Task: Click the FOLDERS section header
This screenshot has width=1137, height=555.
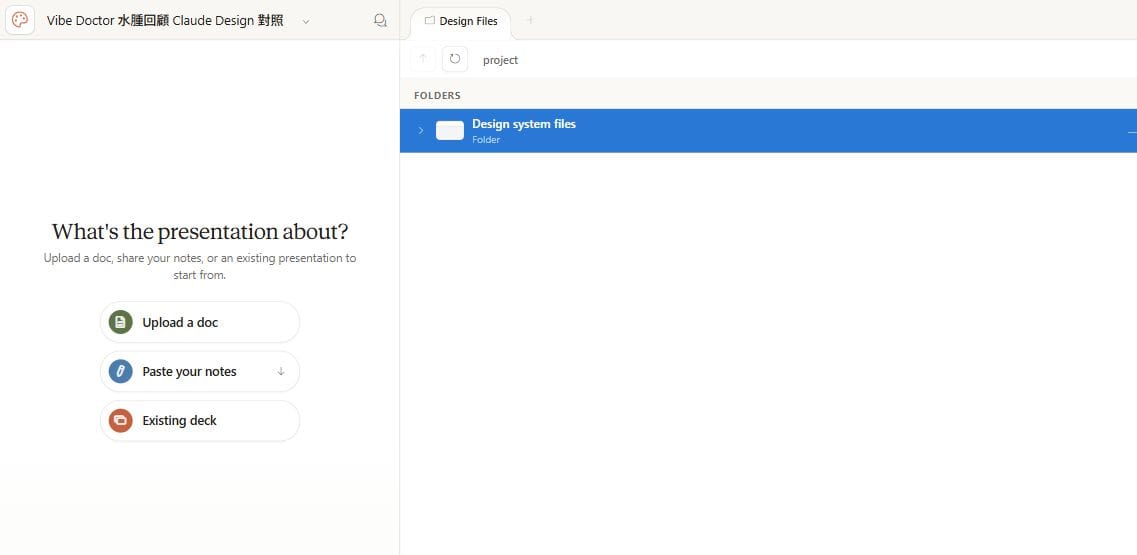Action: tap(437, 96)
